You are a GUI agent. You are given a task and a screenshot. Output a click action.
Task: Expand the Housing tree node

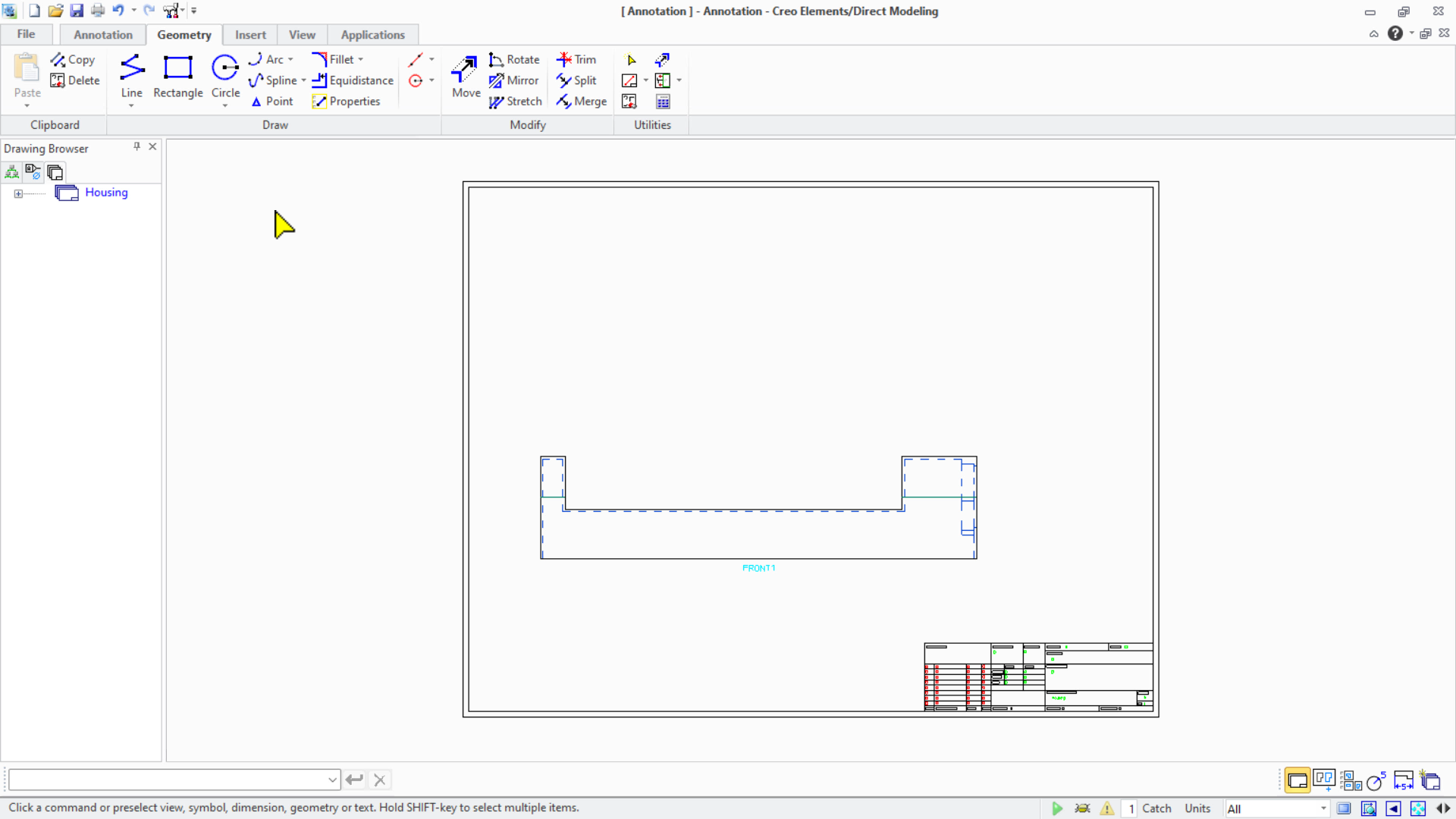click(18, 193)
